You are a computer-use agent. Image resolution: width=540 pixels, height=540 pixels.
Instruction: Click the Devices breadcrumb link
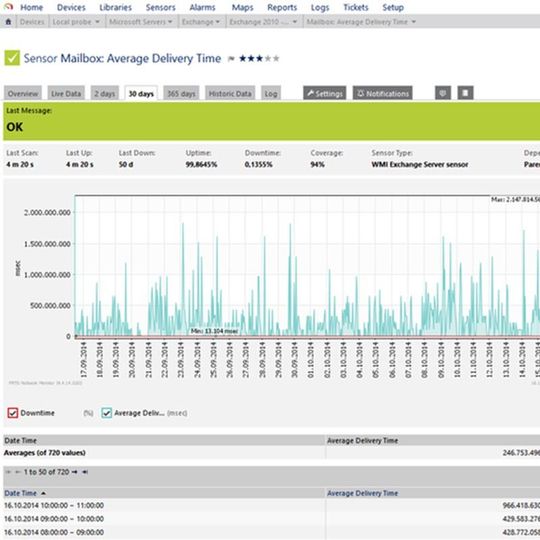pos(32,22)
